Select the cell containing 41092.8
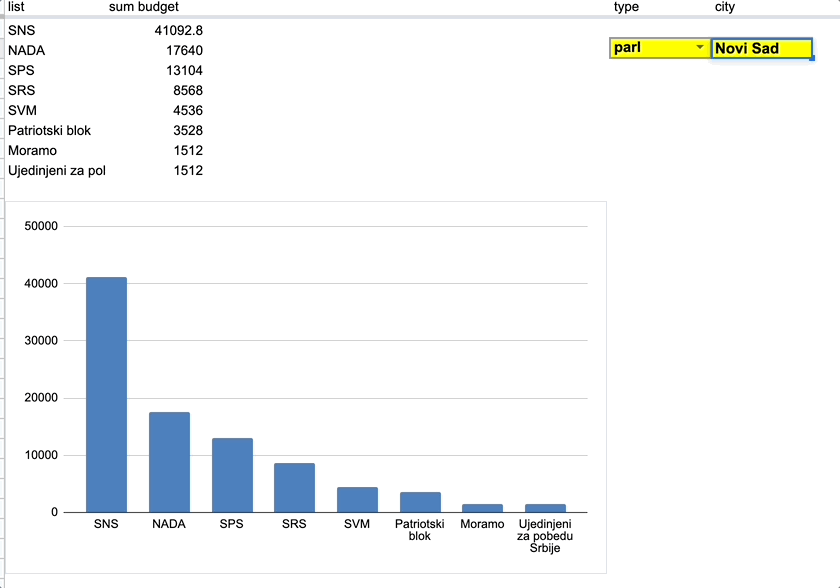 pyautogui.click(x=178, y=31)
